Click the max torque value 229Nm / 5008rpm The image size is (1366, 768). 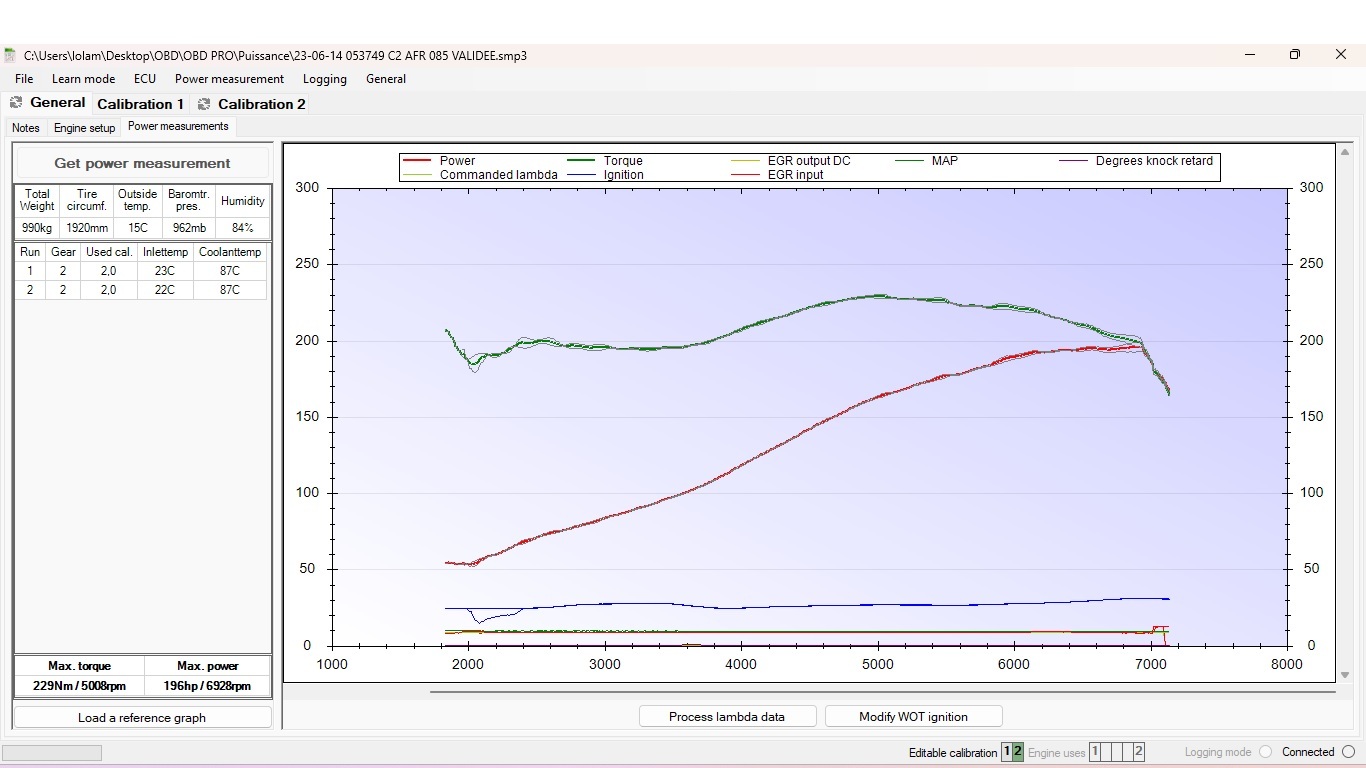(x=80, y=687)
